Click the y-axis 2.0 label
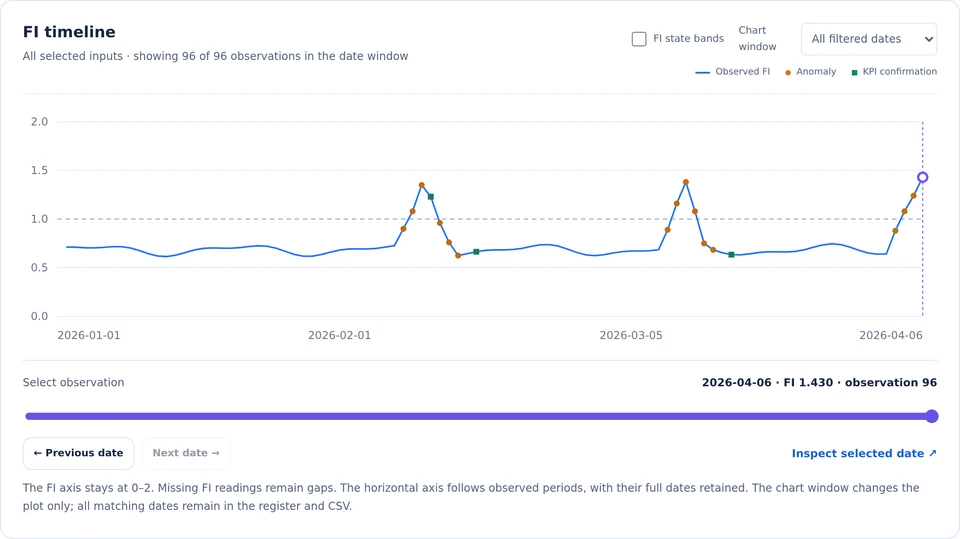The height and width of the screenshot is (539, 960). point(39,122)
